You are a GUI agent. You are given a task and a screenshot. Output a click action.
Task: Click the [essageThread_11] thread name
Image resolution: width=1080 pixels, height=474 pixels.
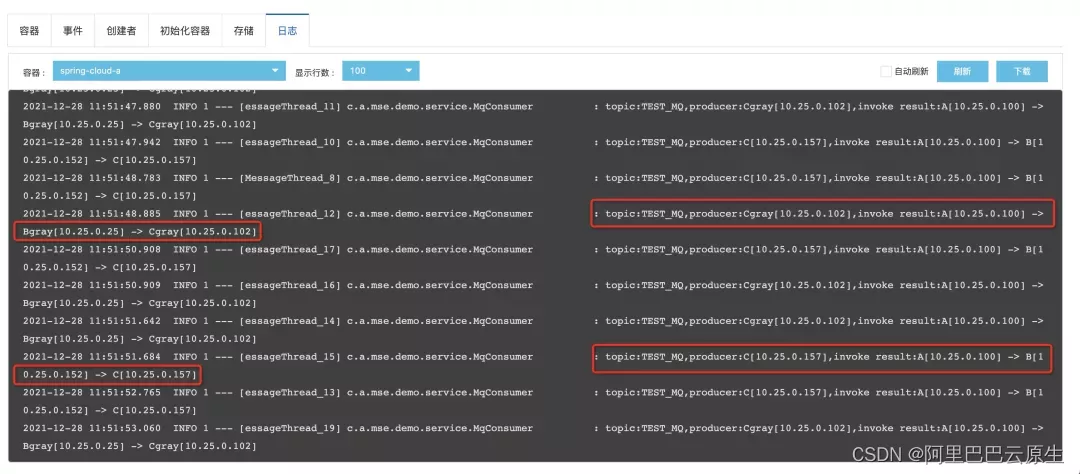click(290, 107)
